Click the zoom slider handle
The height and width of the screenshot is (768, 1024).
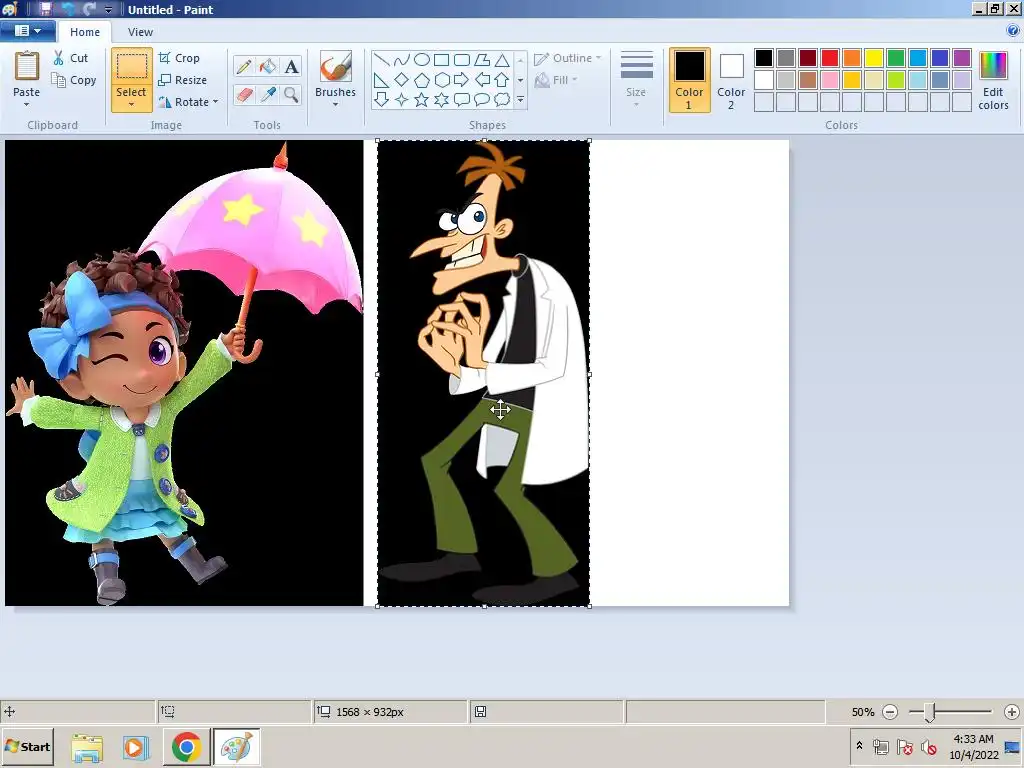[929, 712]
